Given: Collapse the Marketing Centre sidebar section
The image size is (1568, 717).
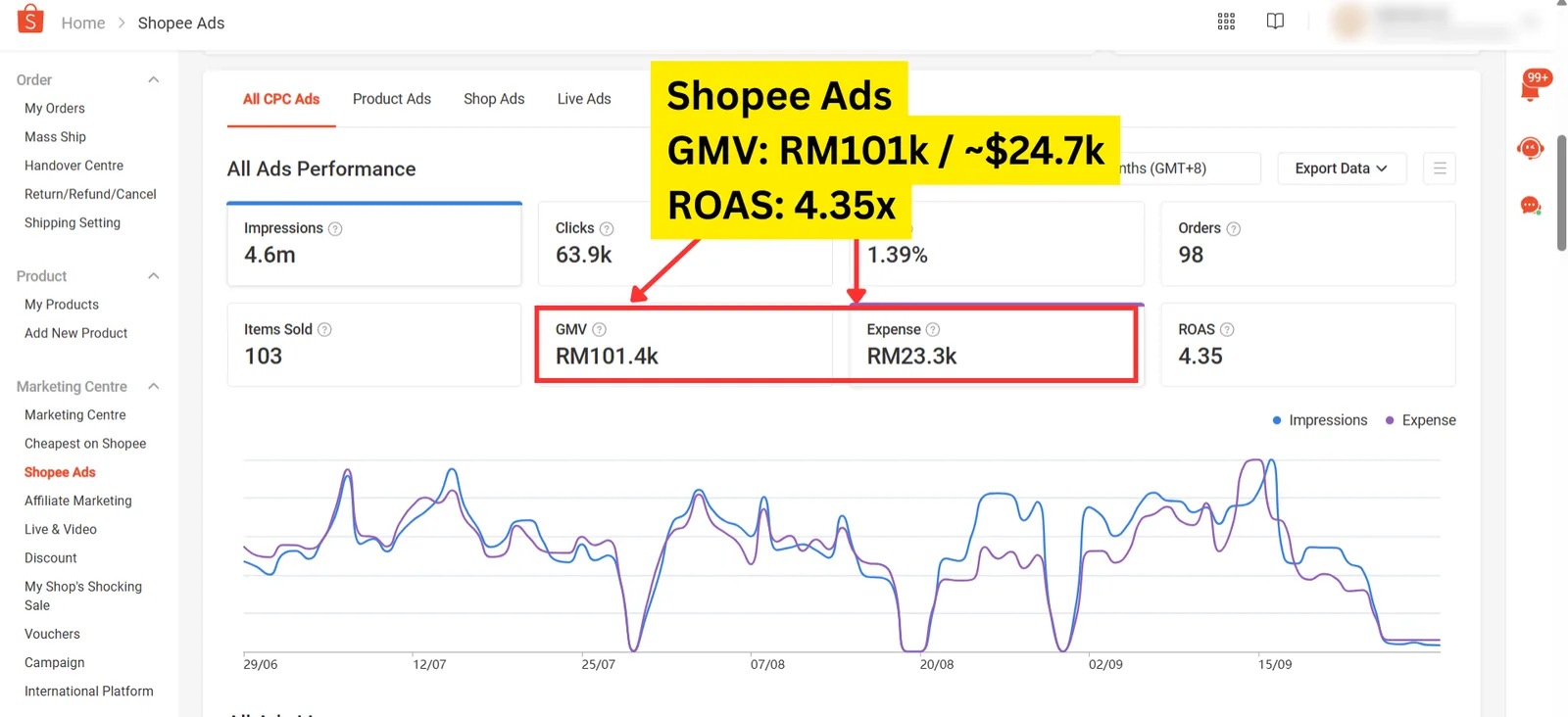Looking at the screenshot, I should click(x=154, y=387).
